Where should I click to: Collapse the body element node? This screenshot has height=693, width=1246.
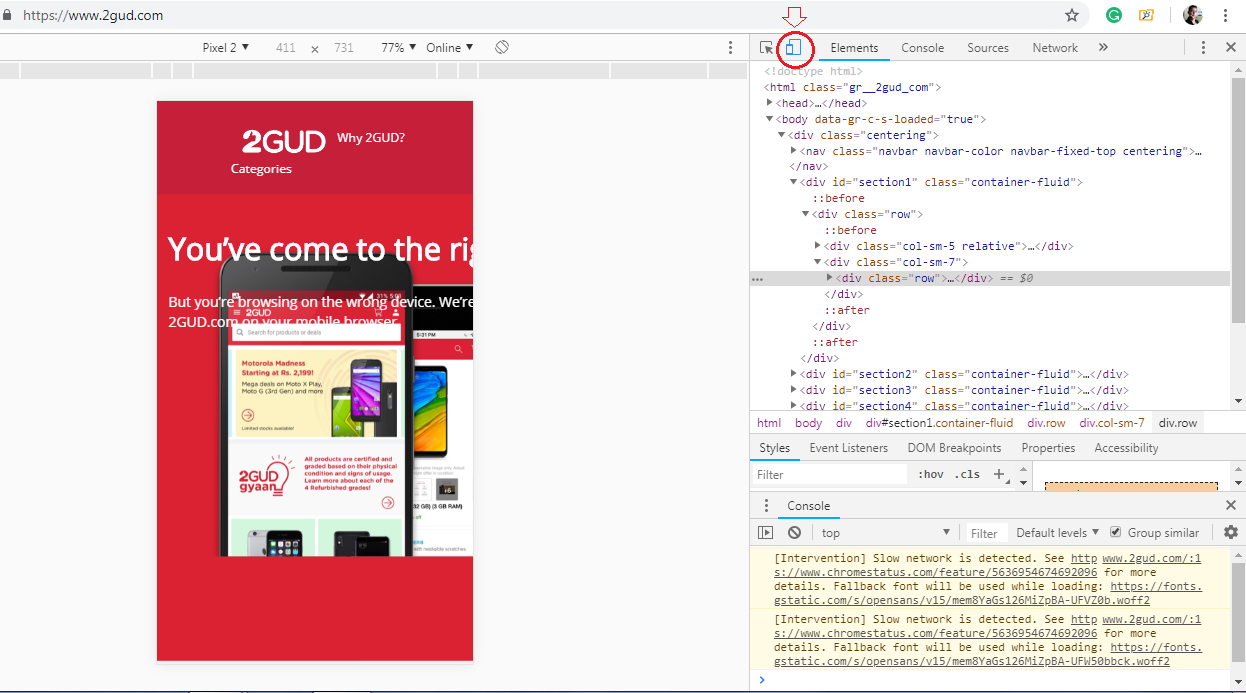770,119
